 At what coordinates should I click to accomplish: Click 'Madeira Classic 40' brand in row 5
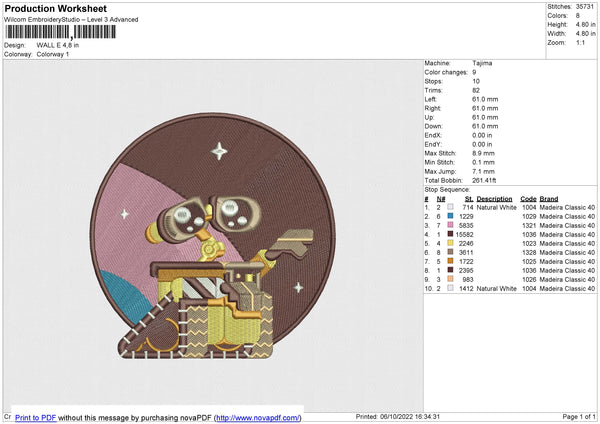click(567, 243)
